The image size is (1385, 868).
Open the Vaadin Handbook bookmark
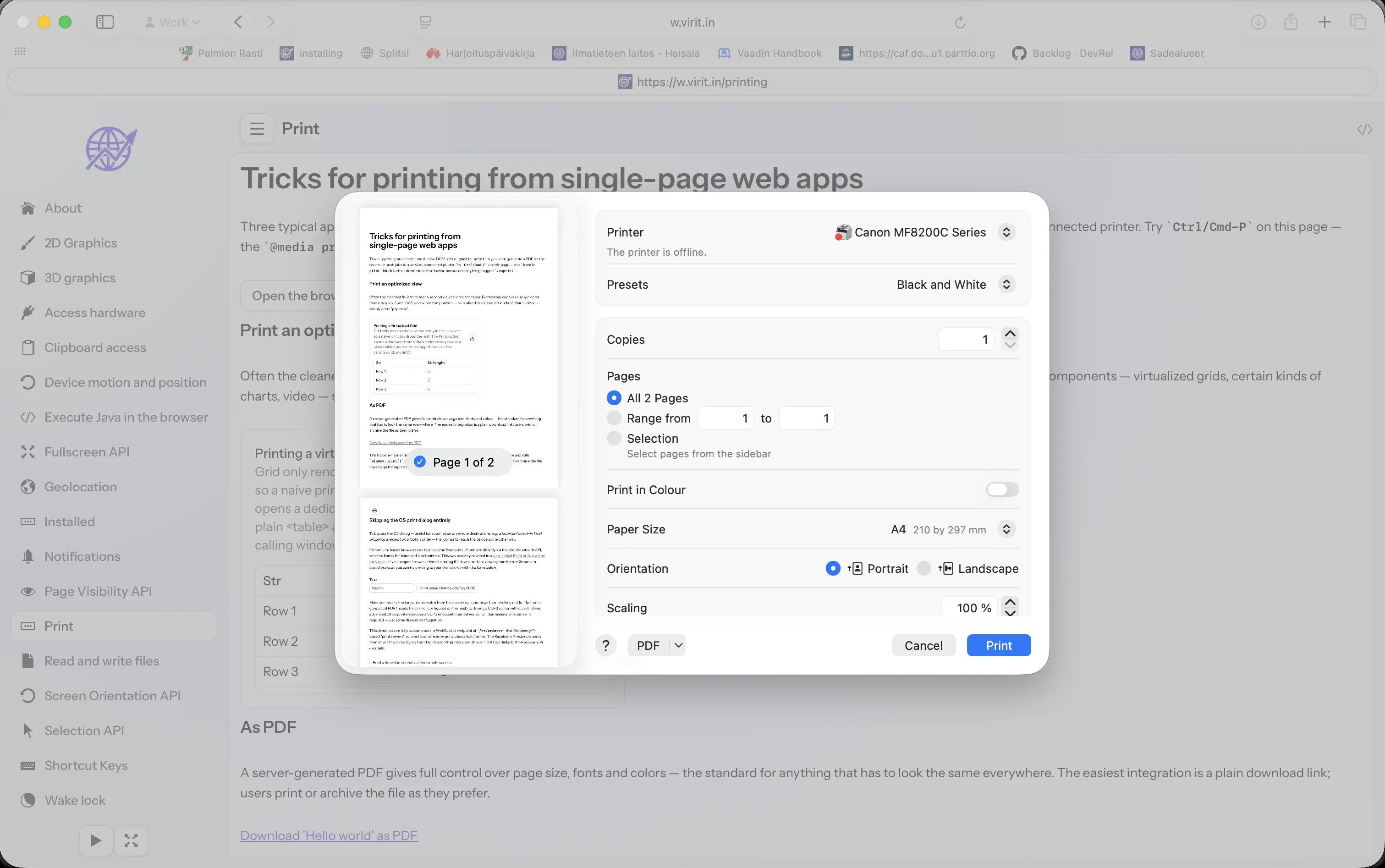[768, 53]
